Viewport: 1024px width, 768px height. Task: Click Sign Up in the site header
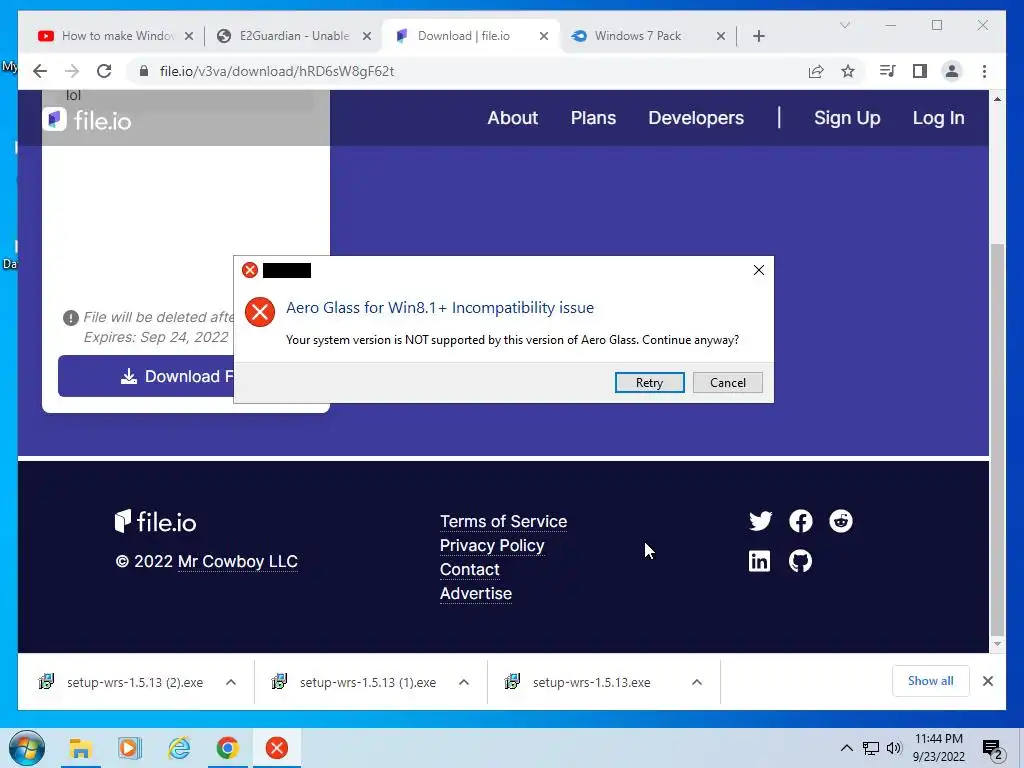point(847,118)
